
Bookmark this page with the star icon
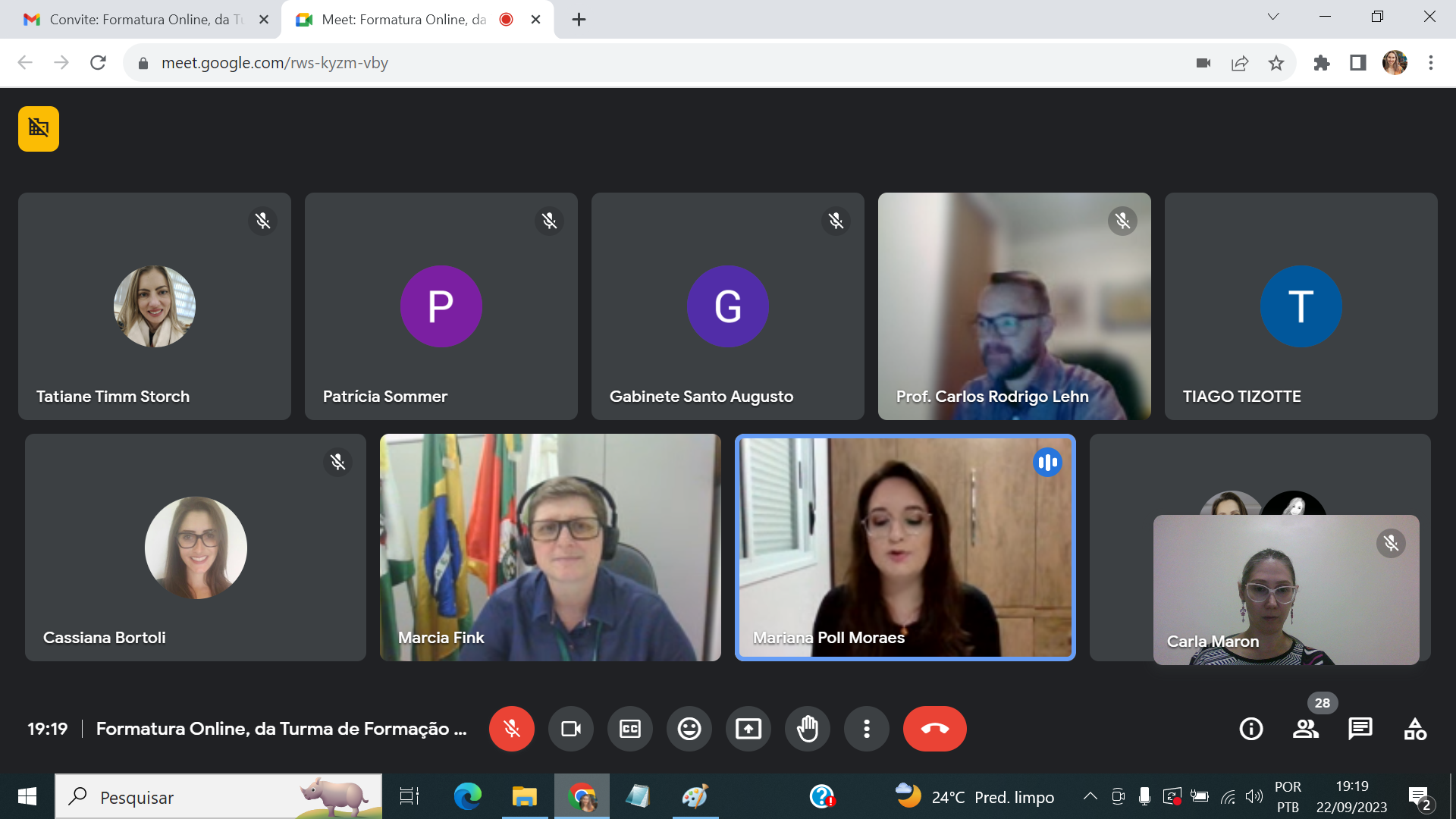1276,63
